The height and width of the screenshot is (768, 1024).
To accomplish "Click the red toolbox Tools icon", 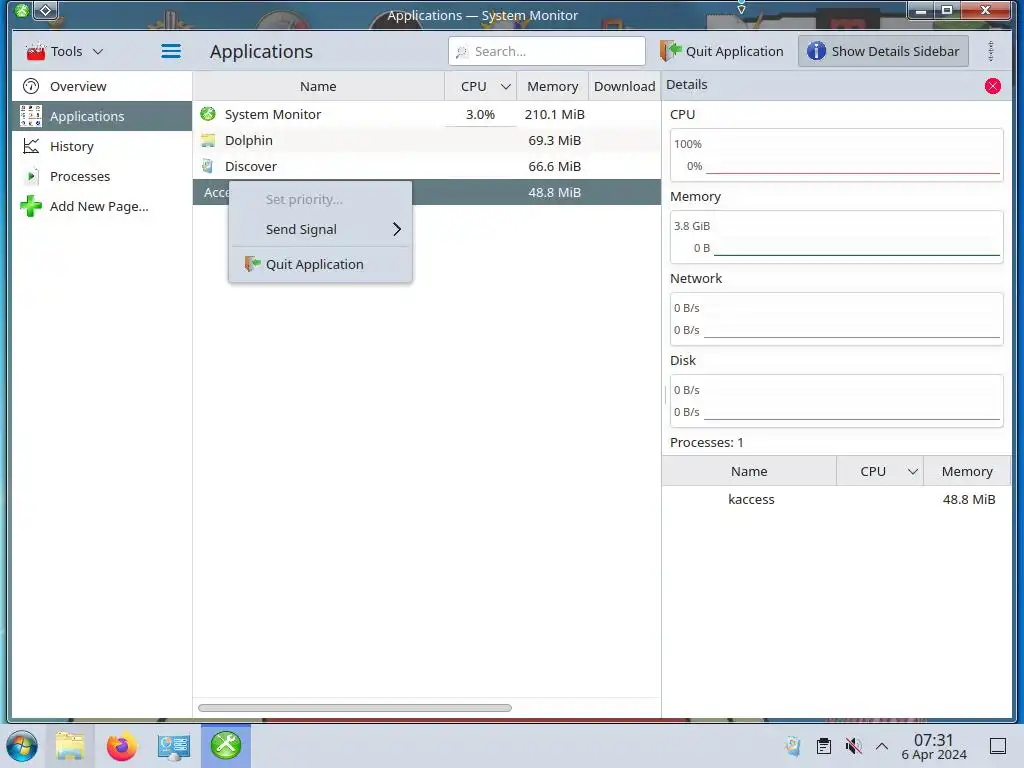I will click(x=35, y=51).
